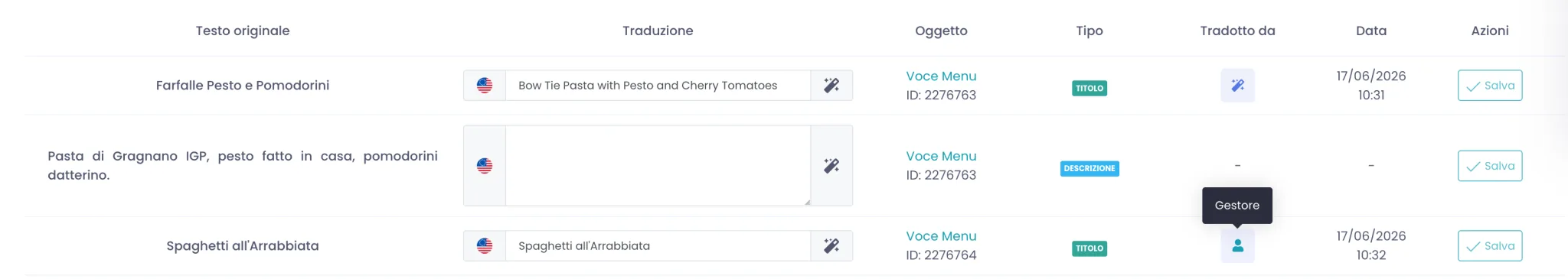Click the Spaghetti all'Arrabbiata translation field
This screenshot has height=279, width=1568.
[x=658, y=246]
